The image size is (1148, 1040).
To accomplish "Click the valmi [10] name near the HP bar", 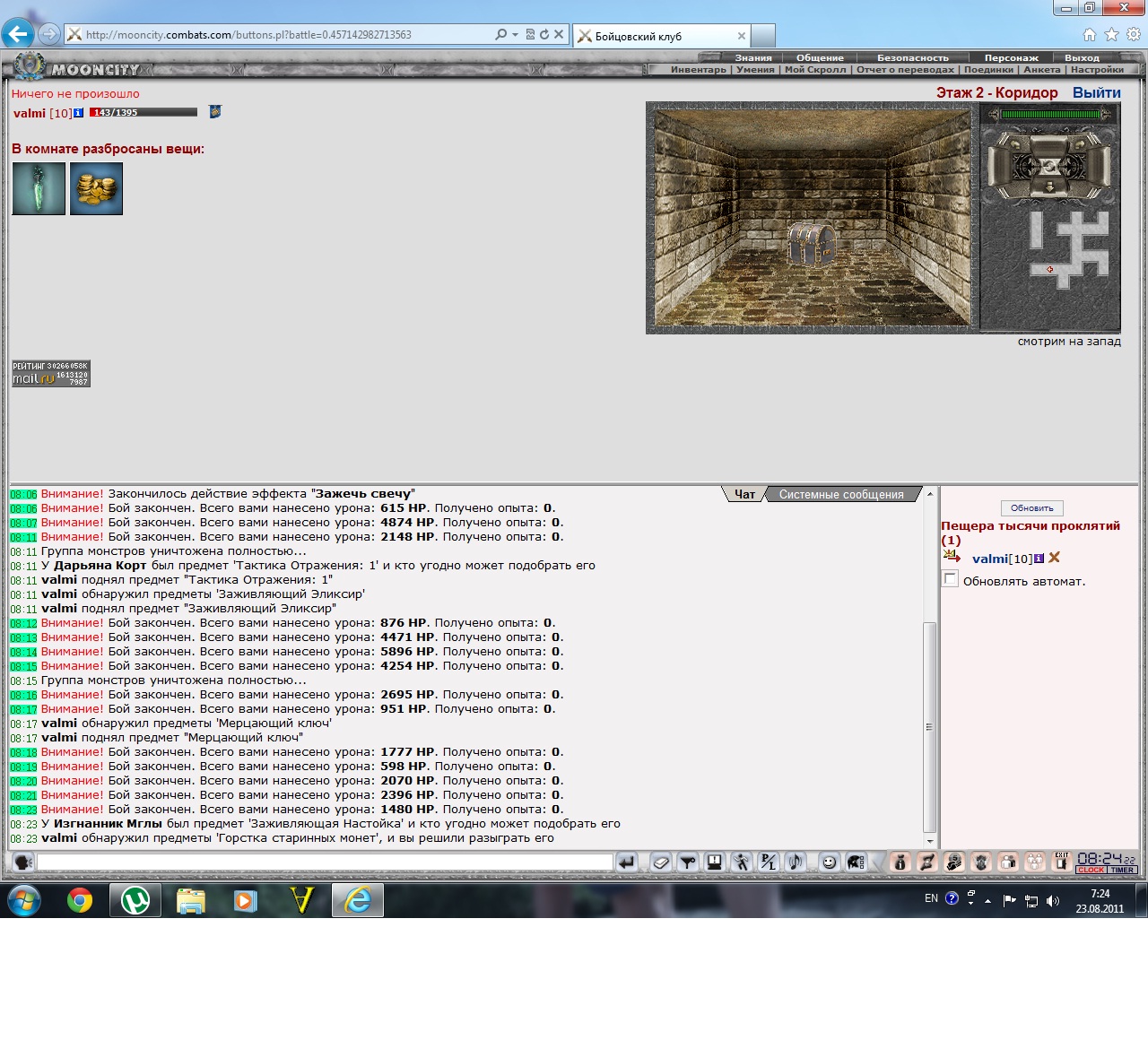I will [42, 113].
